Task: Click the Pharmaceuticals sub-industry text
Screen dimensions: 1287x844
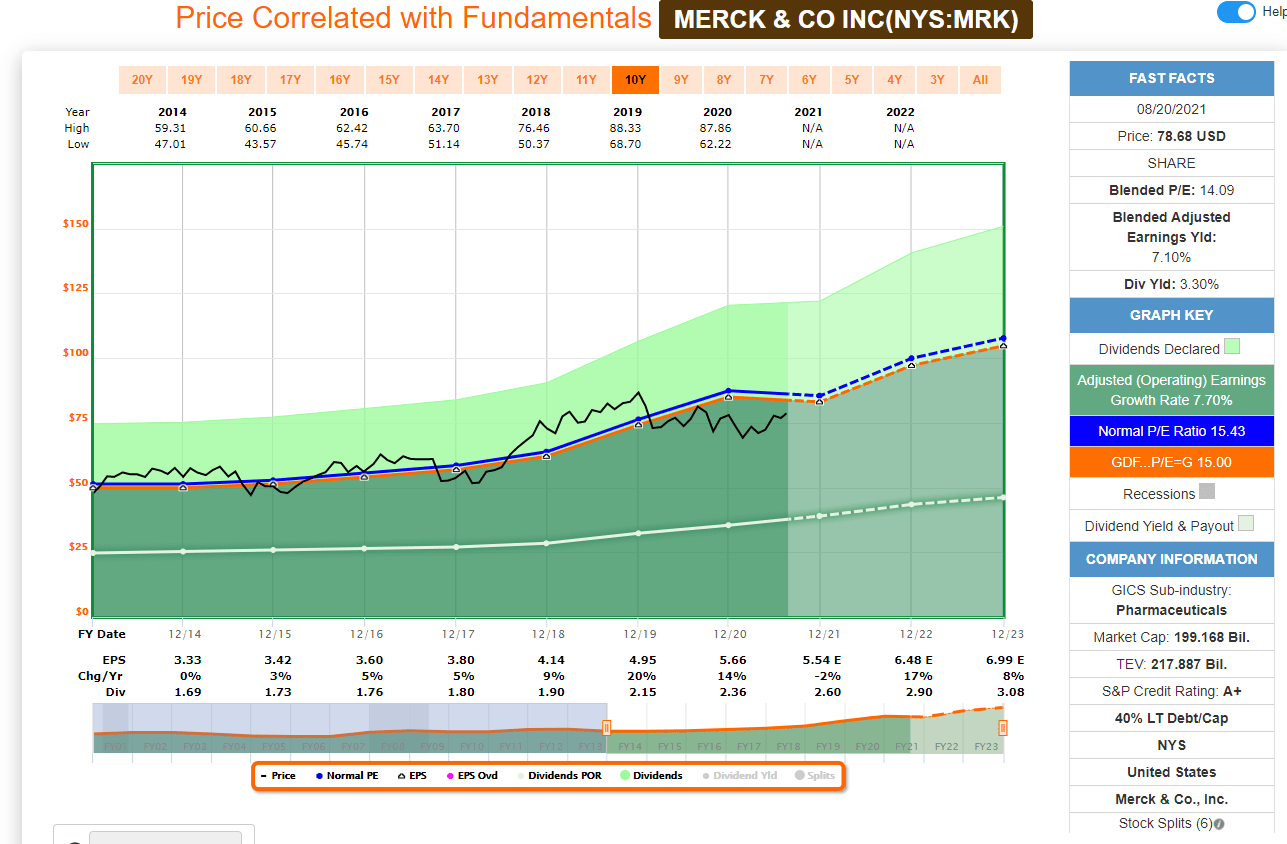Action: pyautogui.click(x=1171, y=610)
